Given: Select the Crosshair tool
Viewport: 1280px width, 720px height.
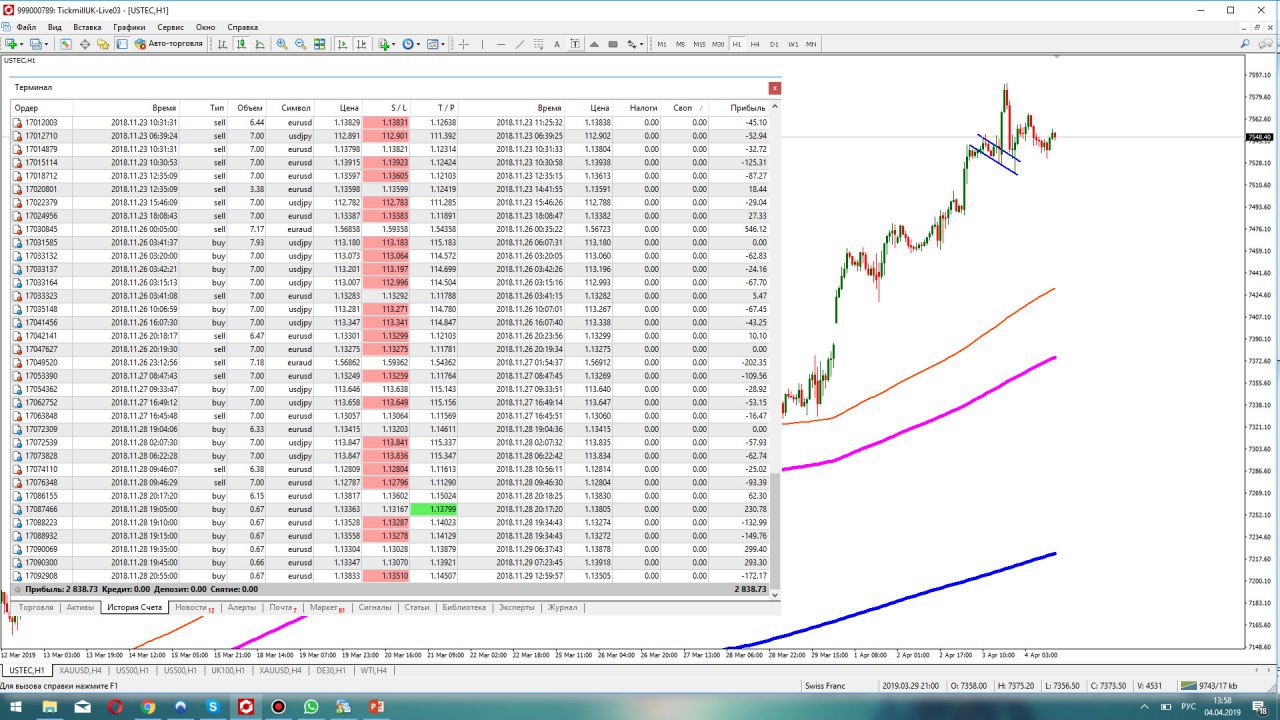Looking at the screenshot, I should (464, 44).
